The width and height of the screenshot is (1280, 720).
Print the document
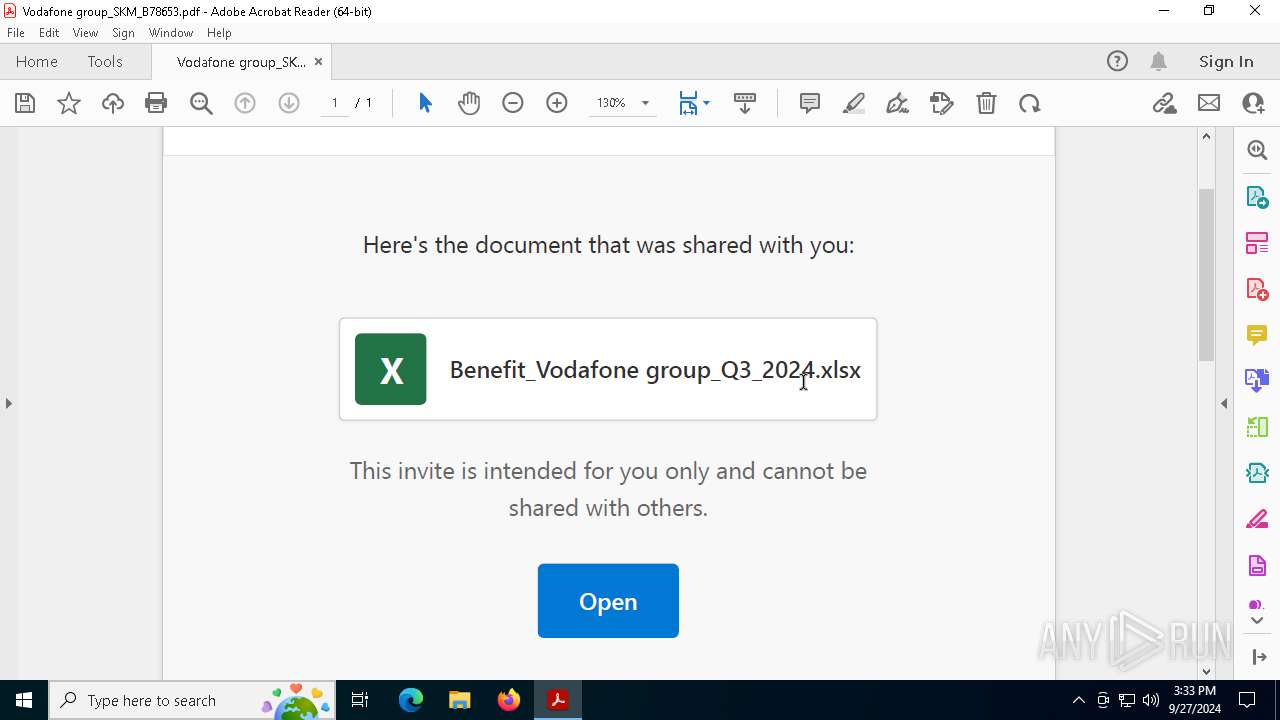[156, 103]
